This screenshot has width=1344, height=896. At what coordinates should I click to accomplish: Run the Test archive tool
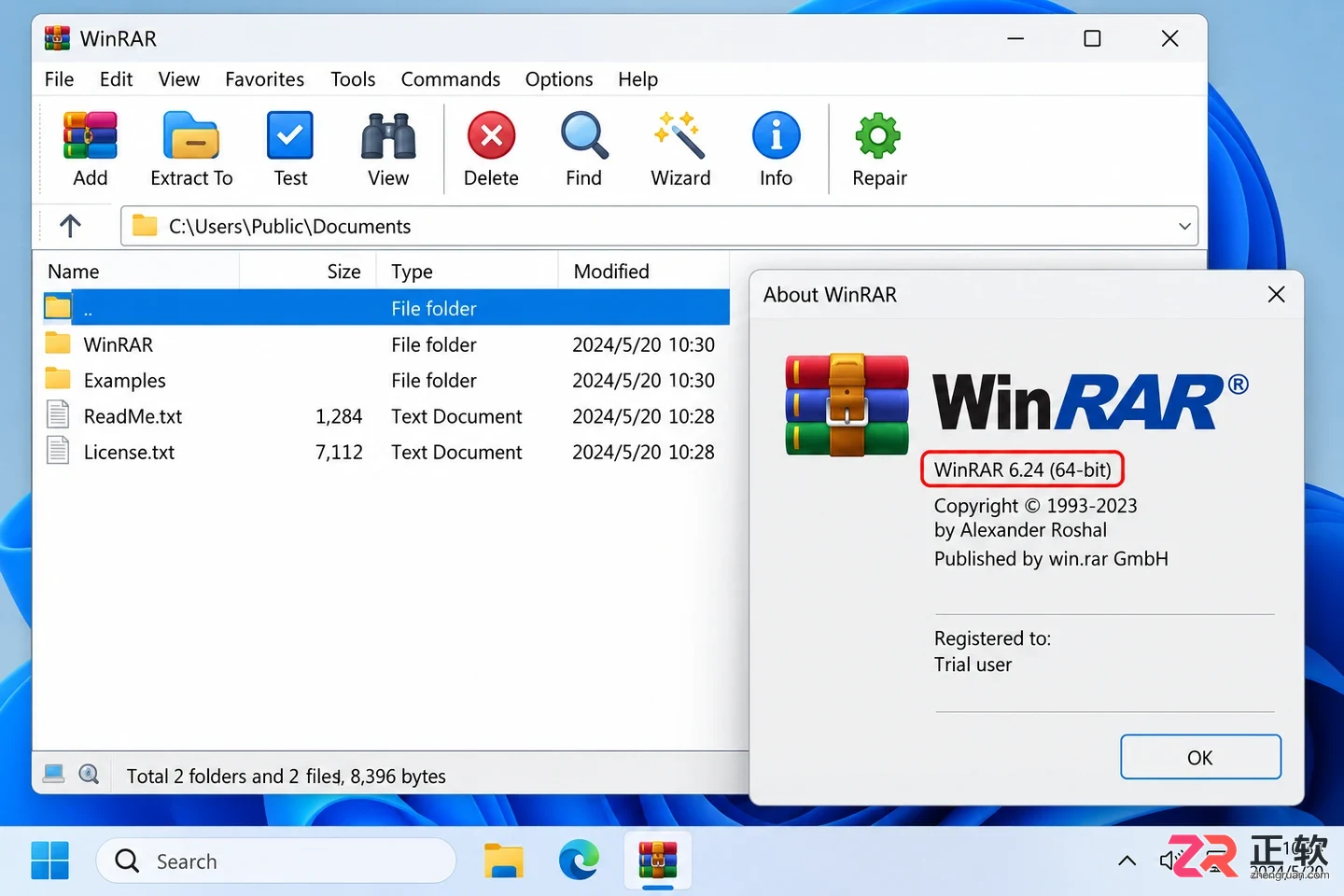(x=290, y=147)
